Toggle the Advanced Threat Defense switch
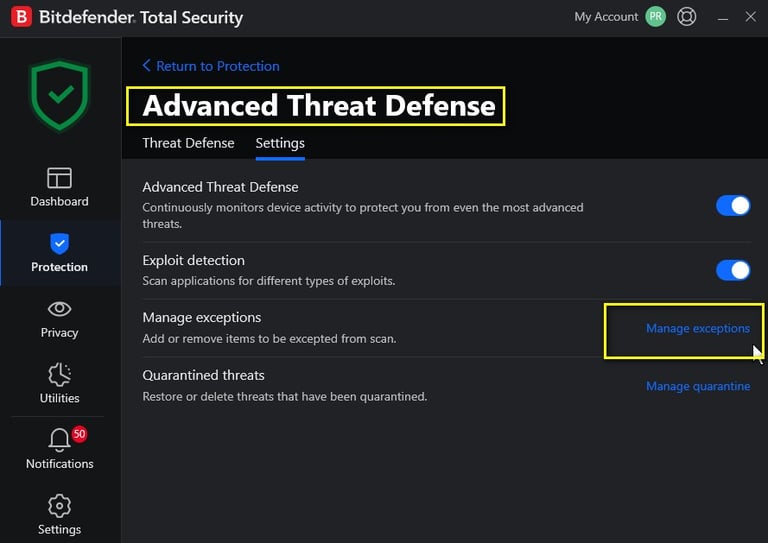 coord(733,206)
